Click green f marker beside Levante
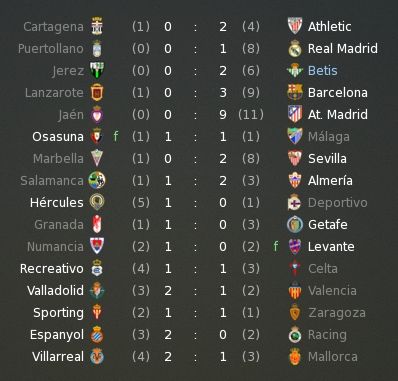This screenshot has width=398, height=381. (275, 246)
